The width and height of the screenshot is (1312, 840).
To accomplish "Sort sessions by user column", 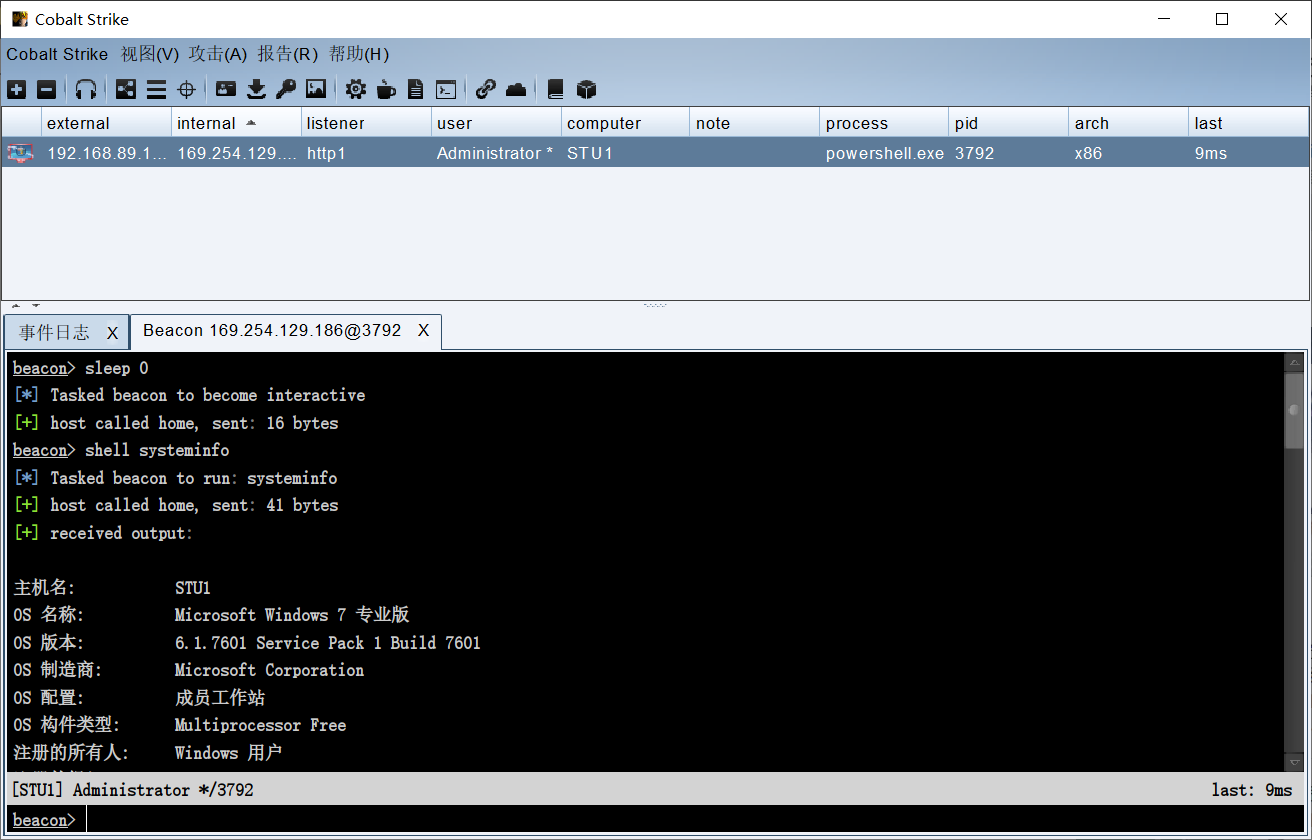I will (496, 123).
